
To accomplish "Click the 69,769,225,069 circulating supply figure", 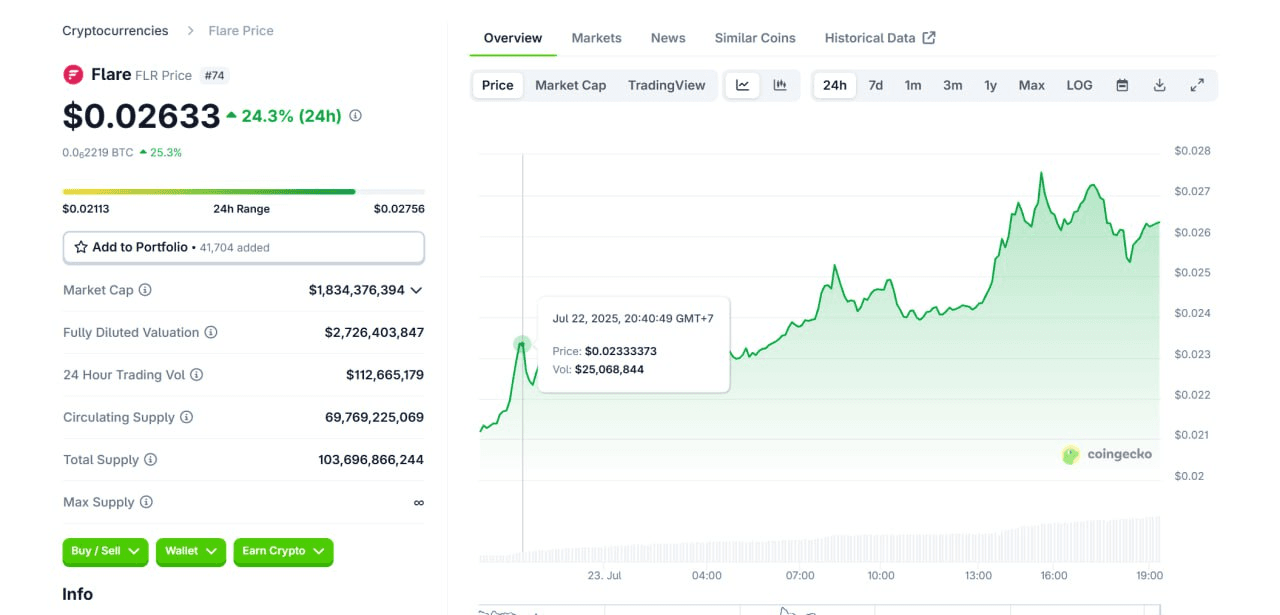I will coord(374,417).
